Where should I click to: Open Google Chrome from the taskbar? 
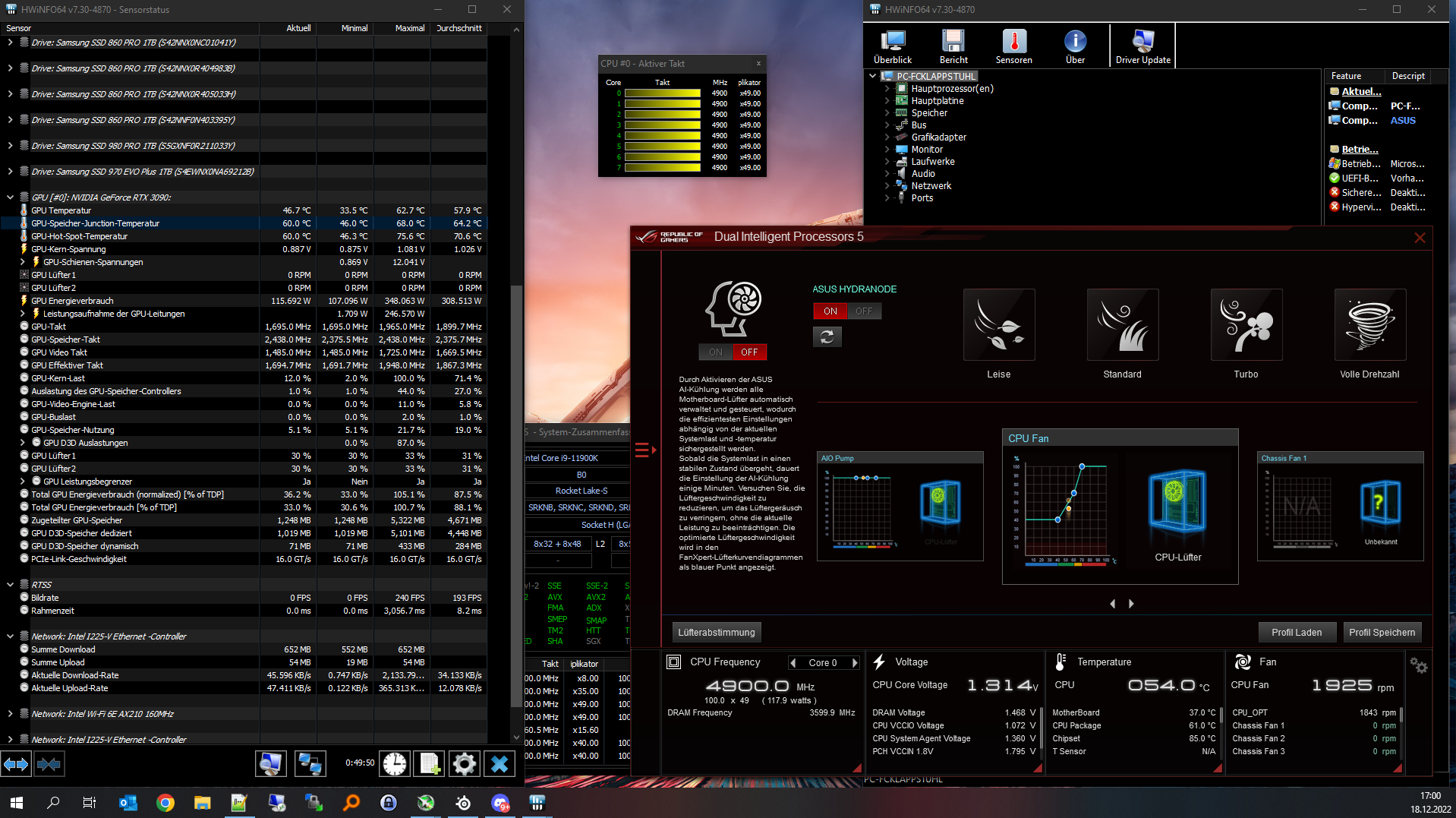(x=165, y=803)
